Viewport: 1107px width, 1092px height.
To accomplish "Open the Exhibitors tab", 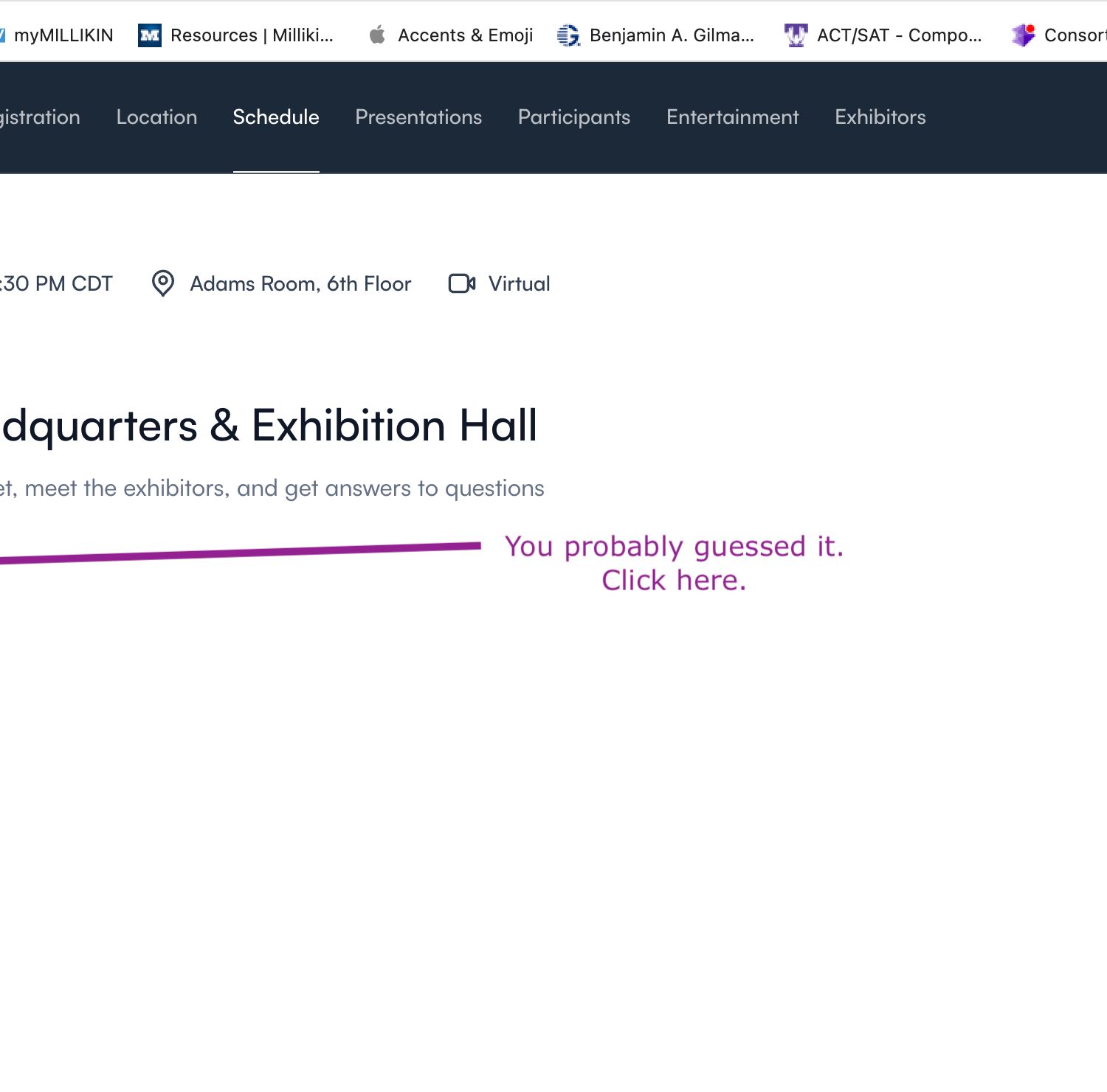I will (880, 117).
